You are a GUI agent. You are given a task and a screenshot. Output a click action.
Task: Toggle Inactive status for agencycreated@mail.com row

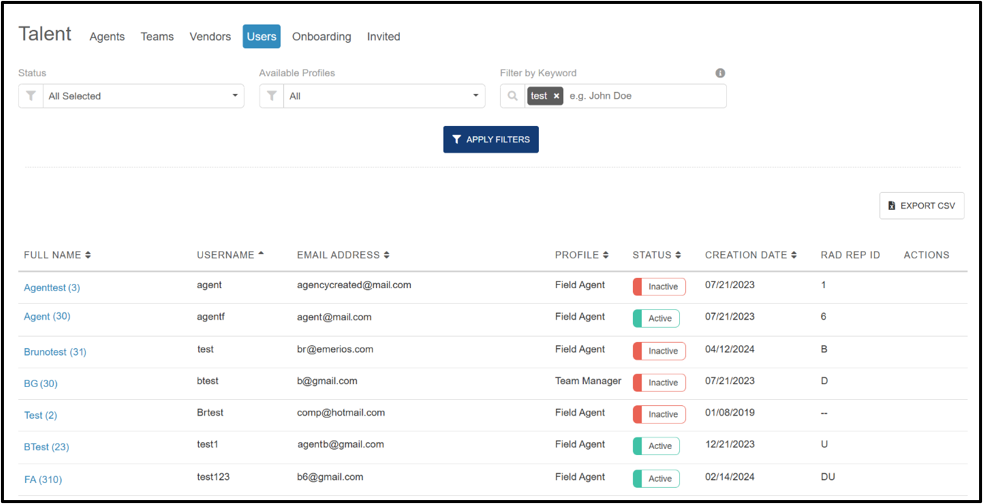point(659,286)
